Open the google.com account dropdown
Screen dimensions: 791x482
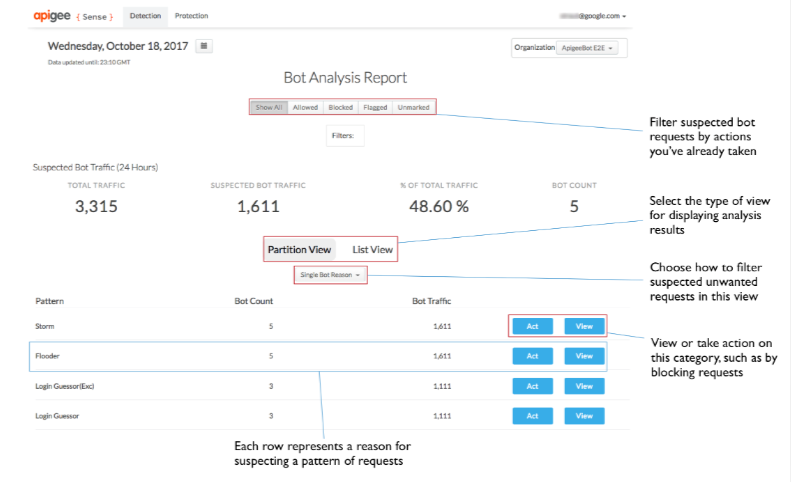pos(594,17)
